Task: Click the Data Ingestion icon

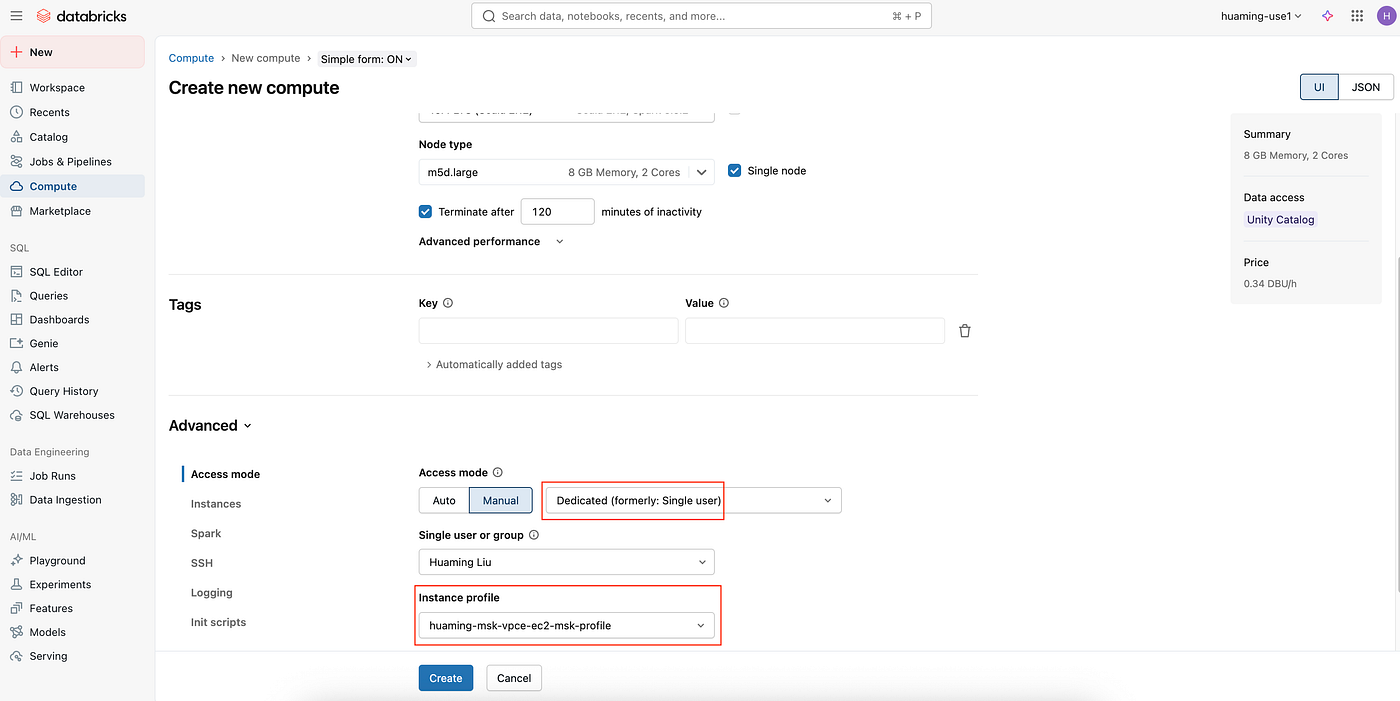Action: tap(16, 500)
